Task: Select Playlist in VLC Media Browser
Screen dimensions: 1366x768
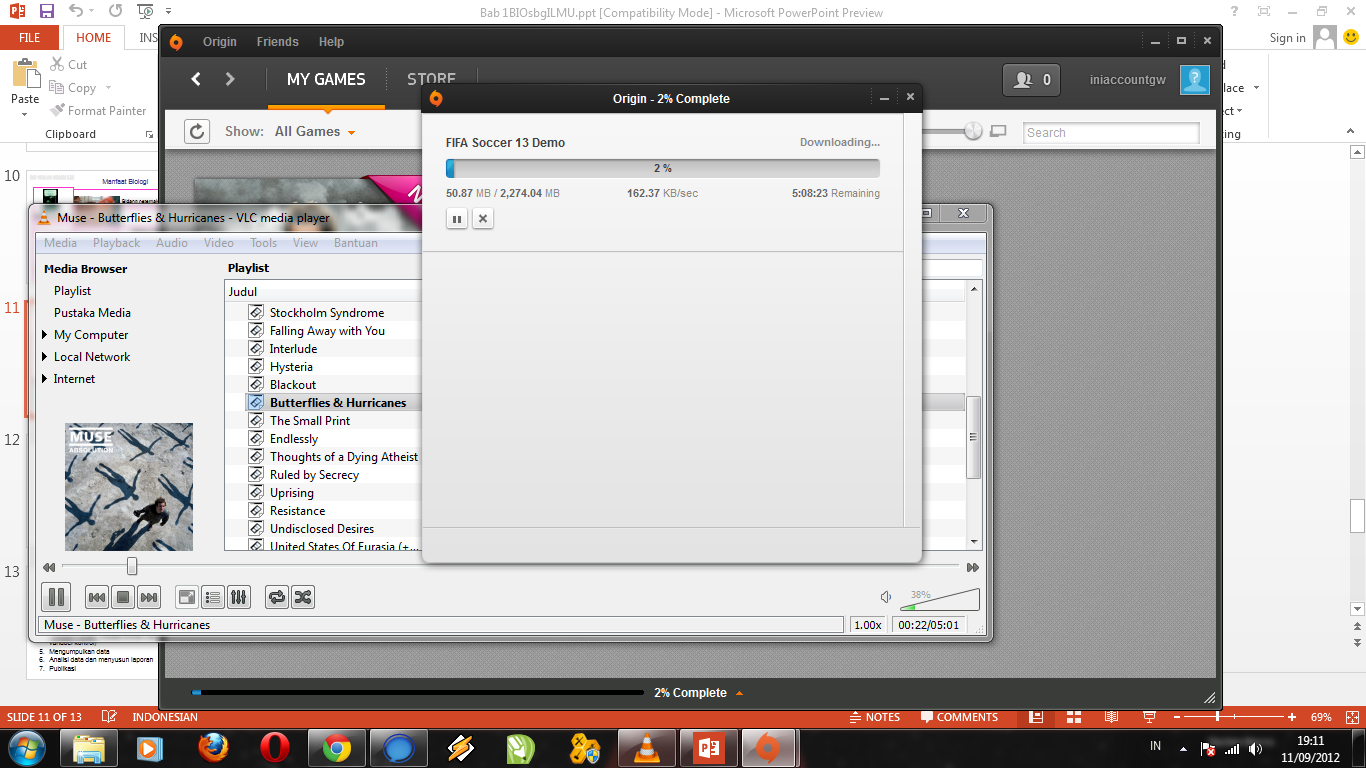Action: (72, 291)
